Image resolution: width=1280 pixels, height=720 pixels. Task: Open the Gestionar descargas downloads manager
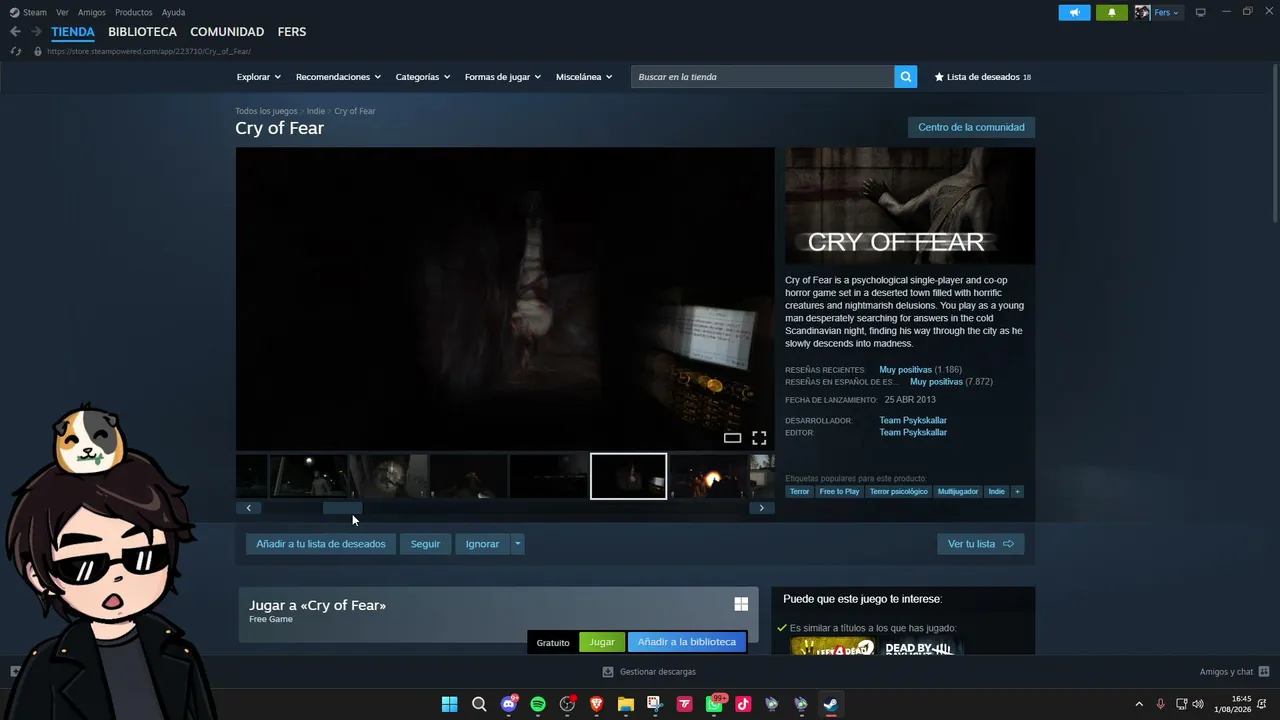(649, 672)
